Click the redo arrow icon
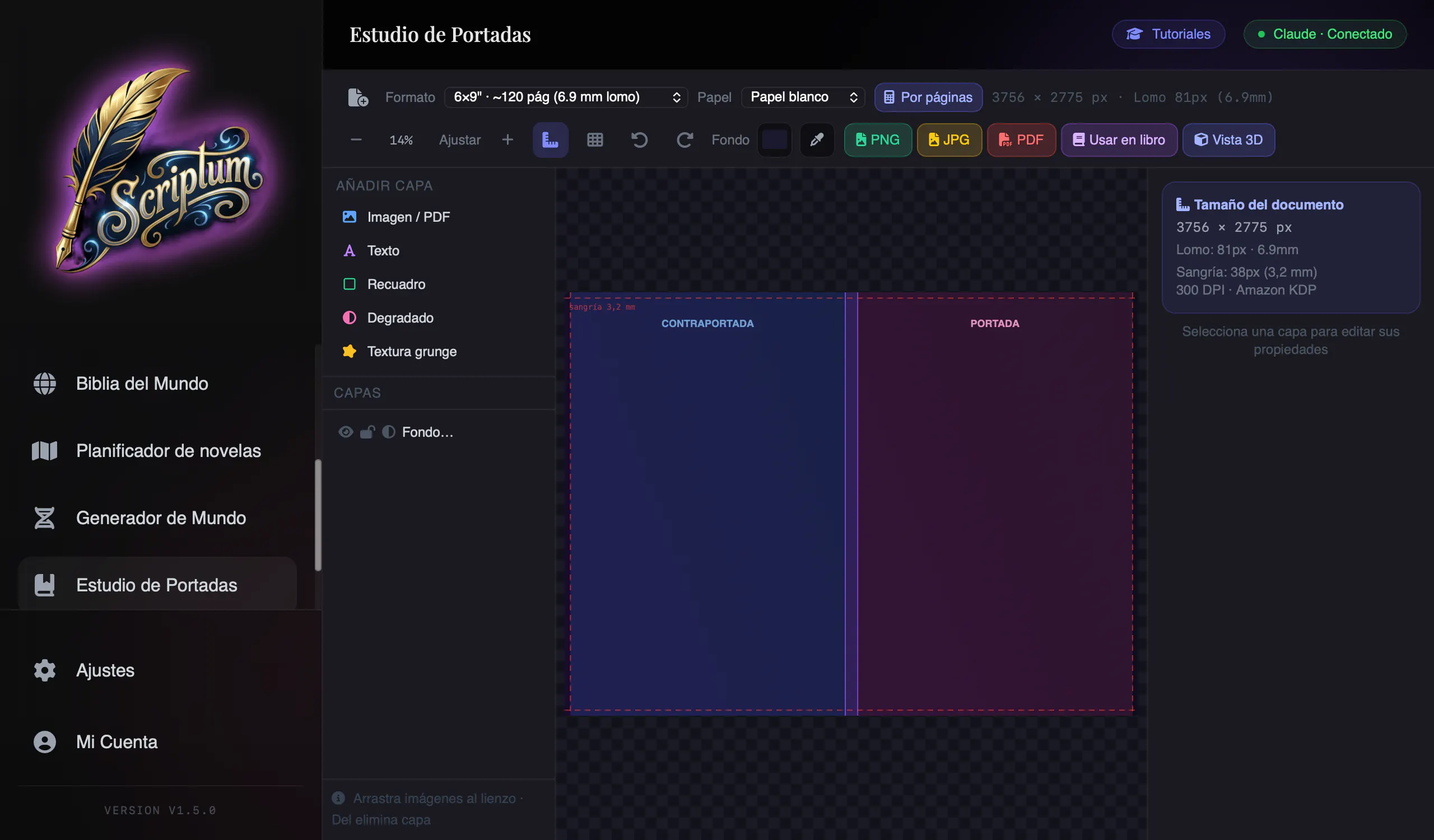The height and width of the screenshot is (840, 1434). point(685,140)
